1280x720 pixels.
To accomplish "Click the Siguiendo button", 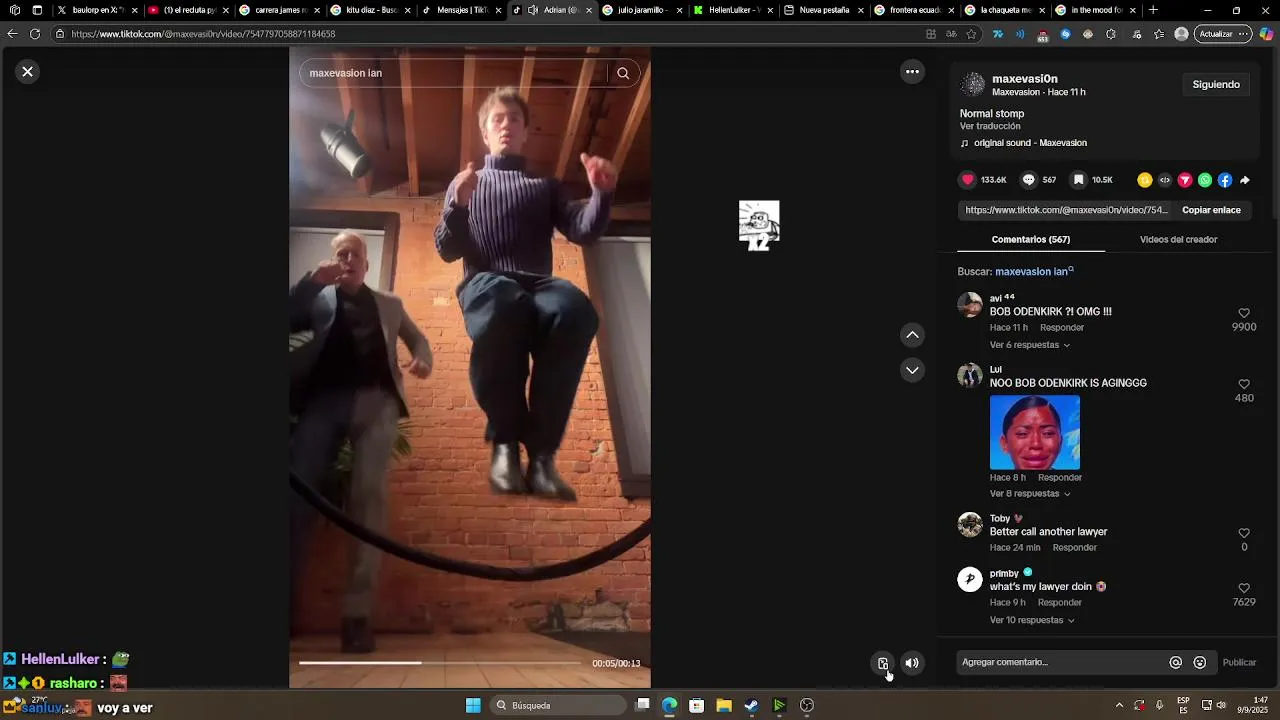I will 1216,85.
